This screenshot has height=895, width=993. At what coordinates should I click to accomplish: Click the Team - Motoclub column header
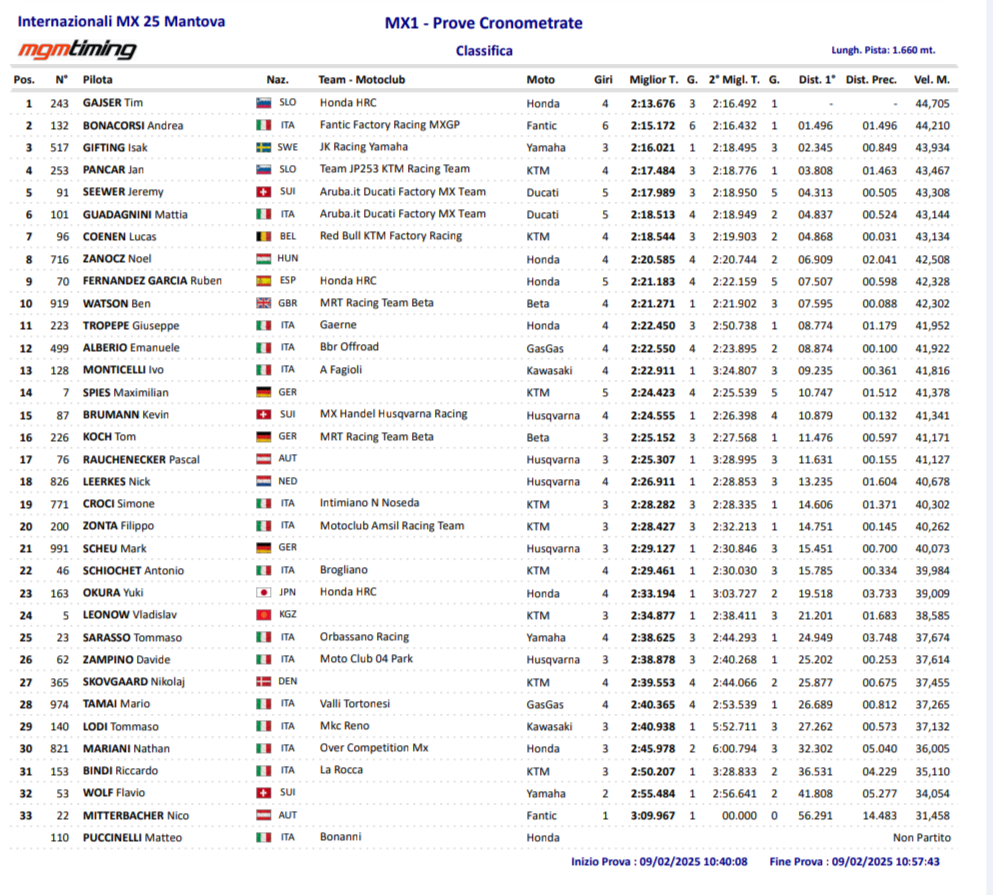(x=361, y=80)
